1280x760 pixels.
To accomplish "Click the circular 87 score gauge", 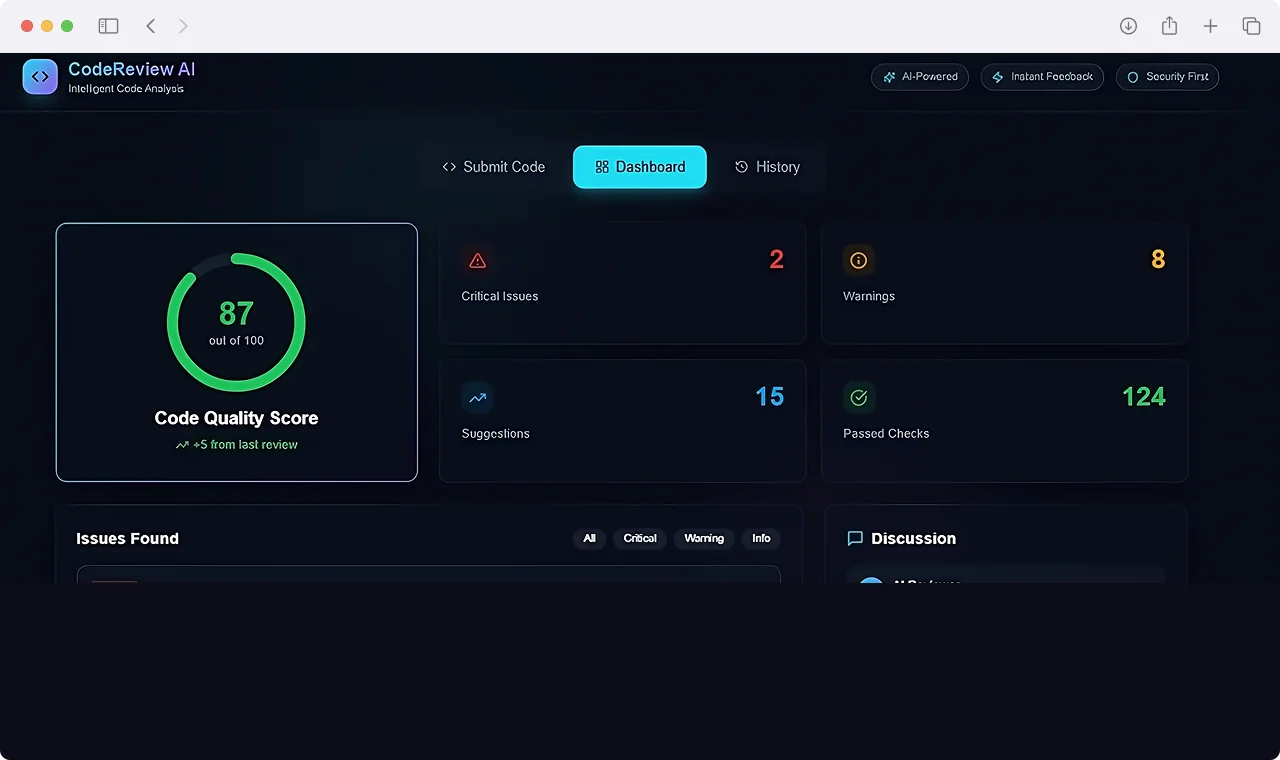I will coord(236,323).
